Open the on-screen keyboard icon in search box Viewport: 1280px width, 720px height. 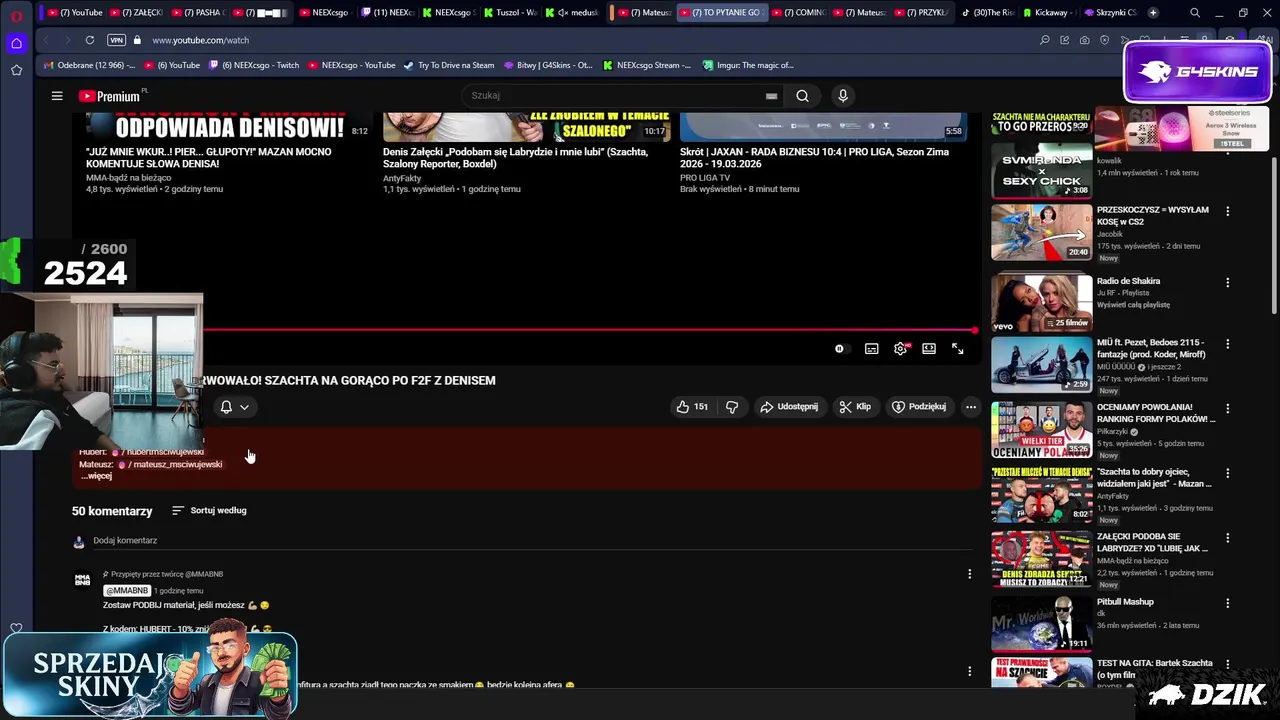click(771, 96)
